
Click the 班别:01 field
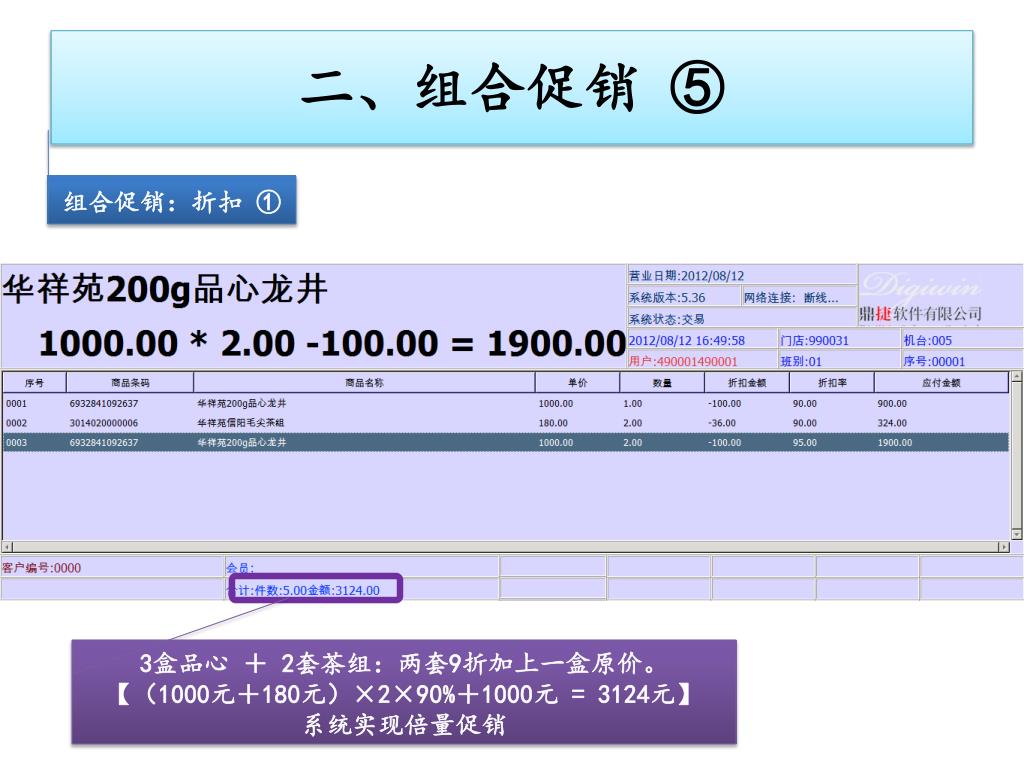coord(839,361)
